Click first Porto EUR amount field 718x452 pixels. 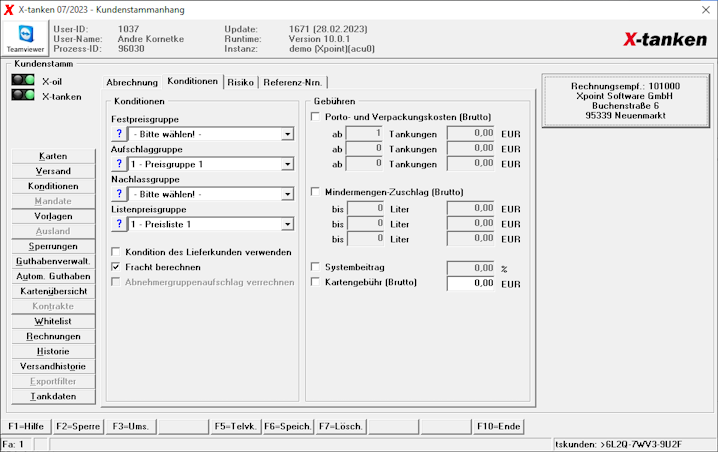click(471, 134)
